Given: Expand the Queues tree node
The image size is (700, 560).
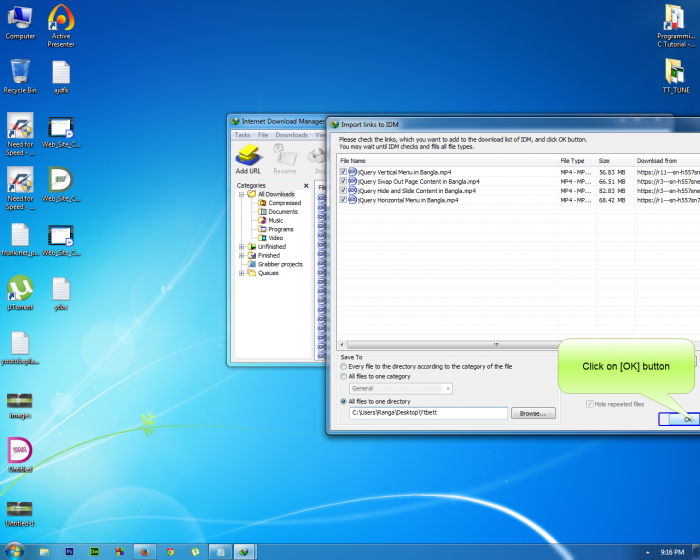Looking at the screenshot, I should click(x=241, y=273).
